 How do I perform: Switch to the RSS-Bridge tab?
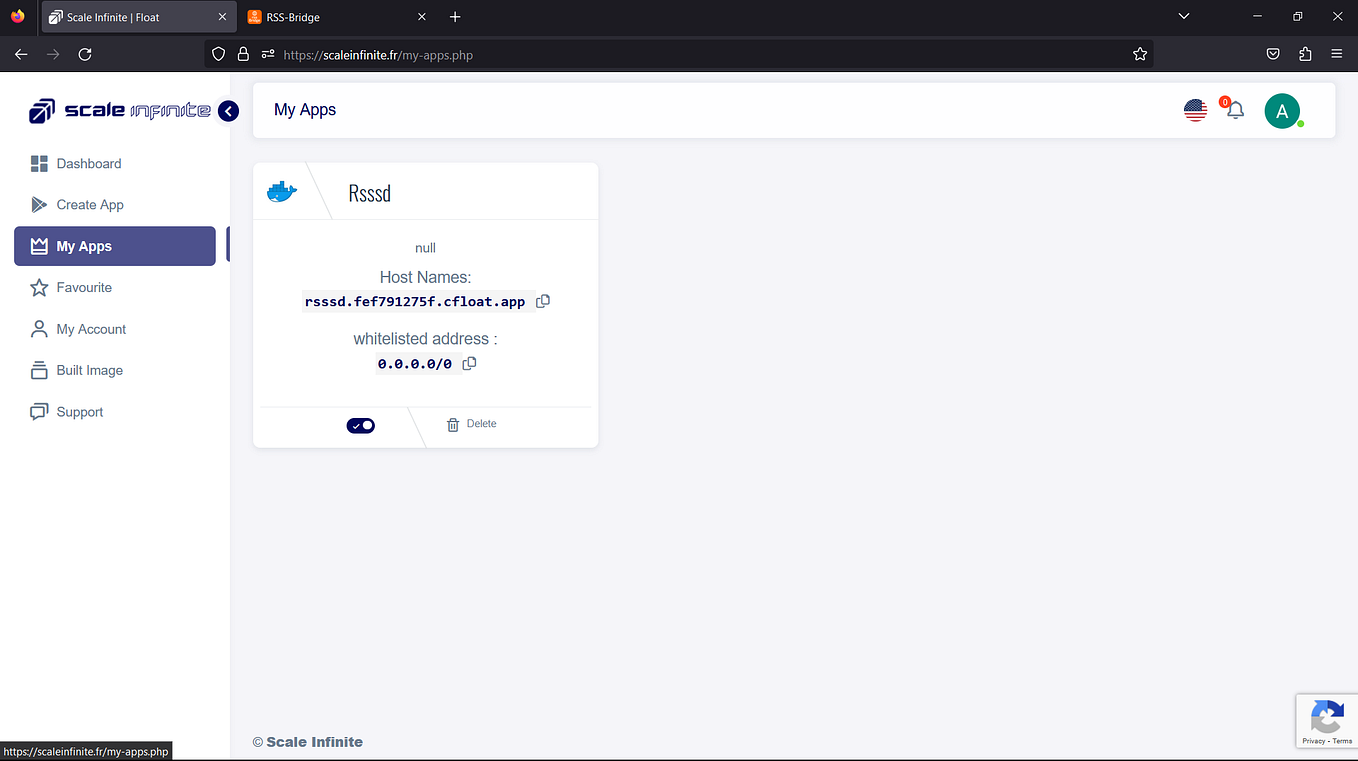tap(330, 16)
